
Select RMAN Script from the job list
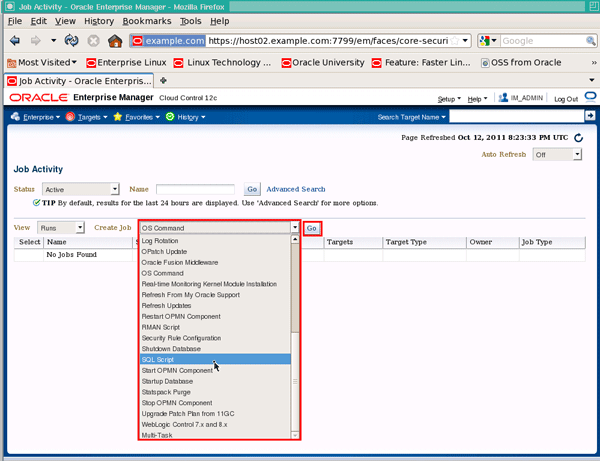[215, 327]
